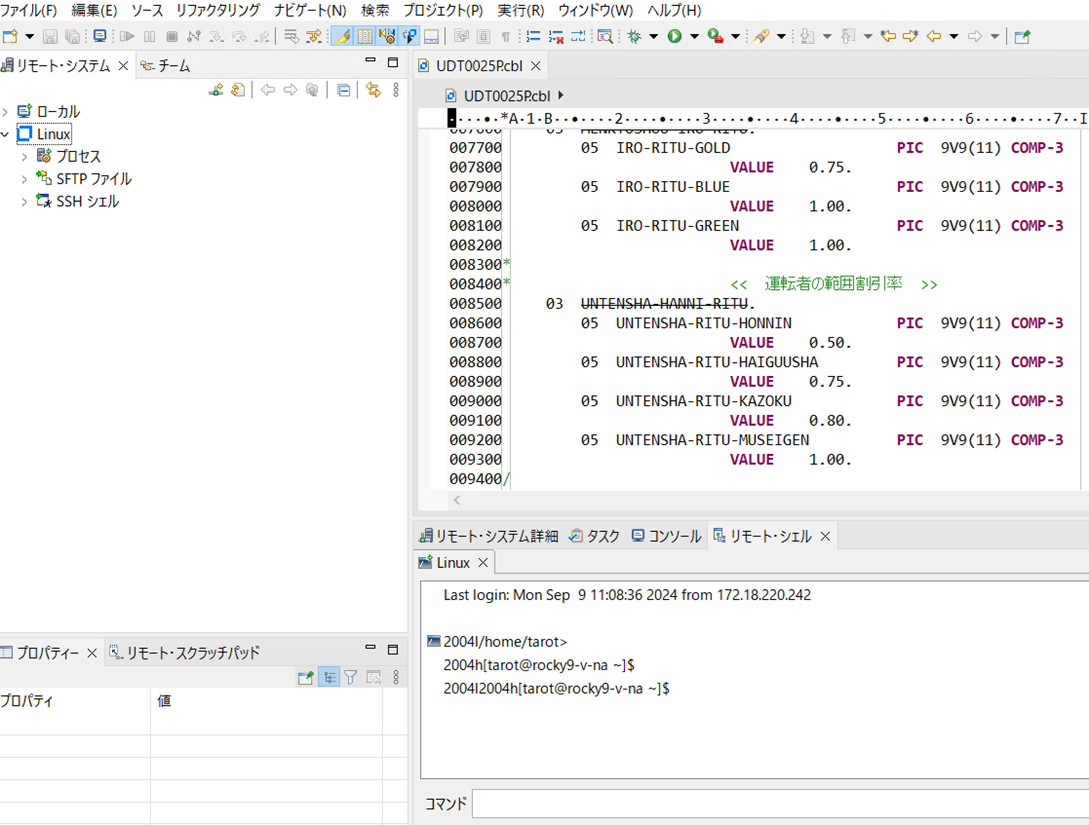Open the New wizard dropdown arrow
The image size is (1089, 825).
tap(30, 36)
